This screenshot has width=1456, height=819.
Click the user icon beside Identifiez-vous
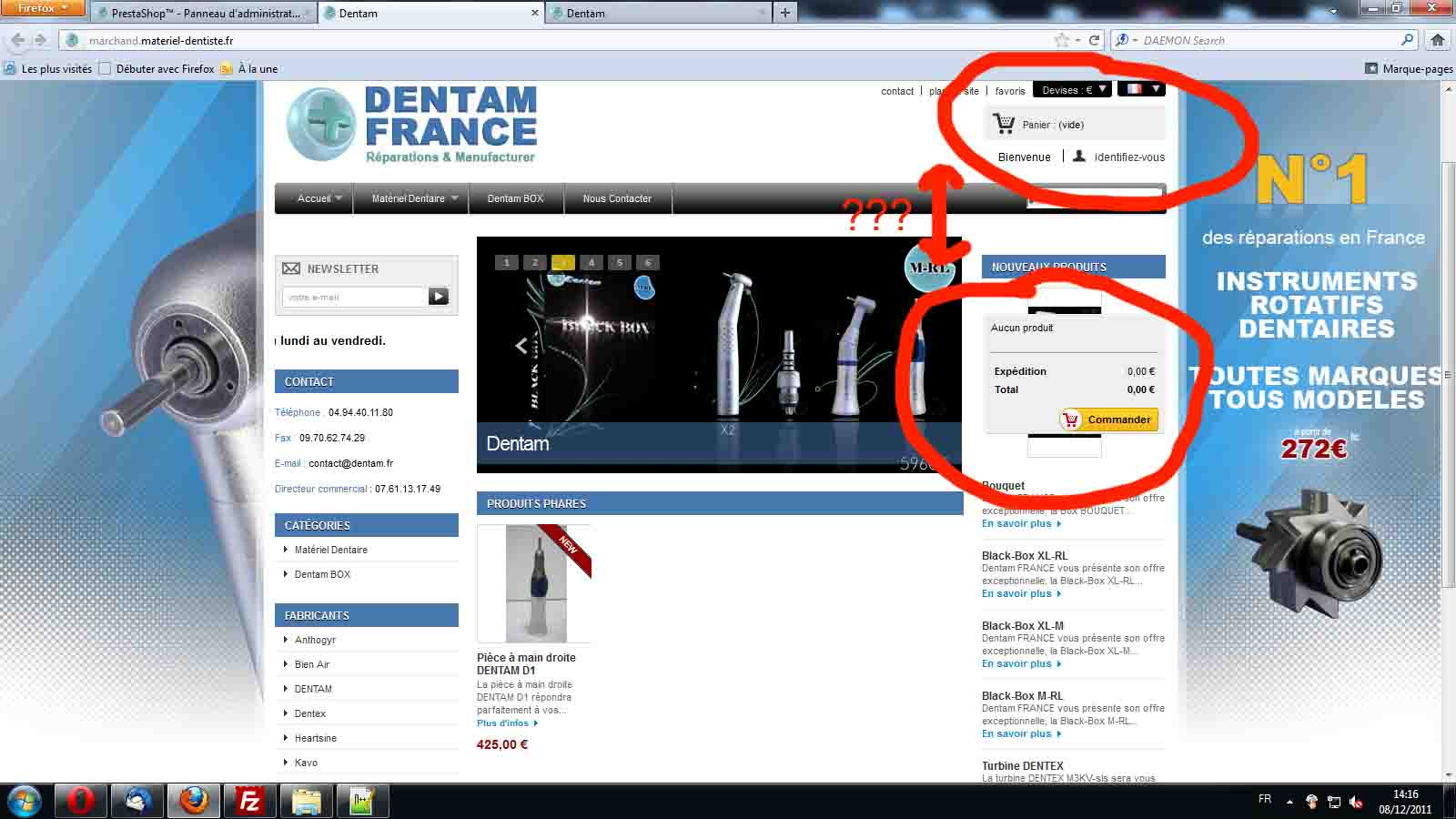1078,157
